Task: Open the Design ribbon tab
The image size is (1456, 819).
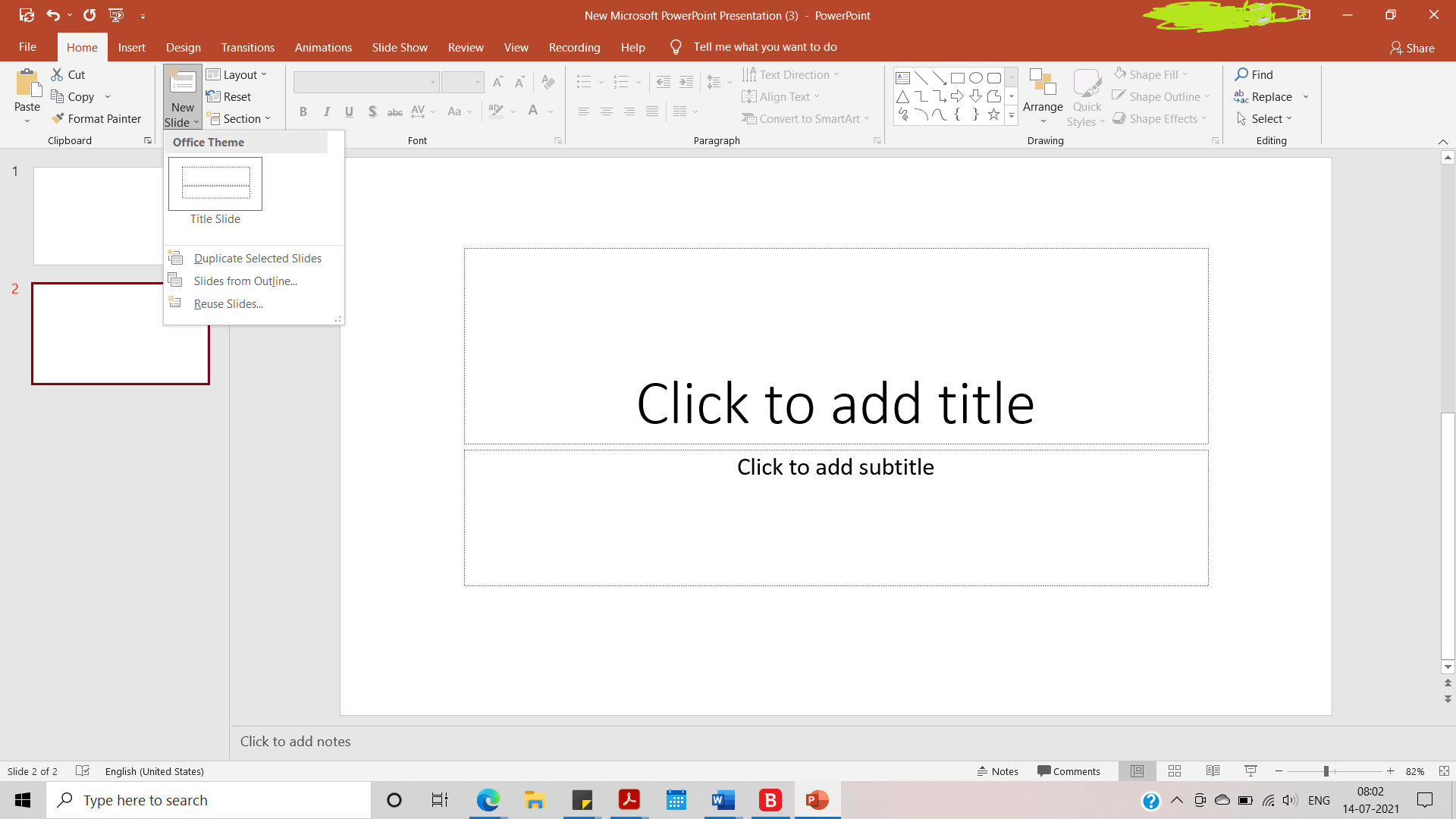Action: point(184,47)
